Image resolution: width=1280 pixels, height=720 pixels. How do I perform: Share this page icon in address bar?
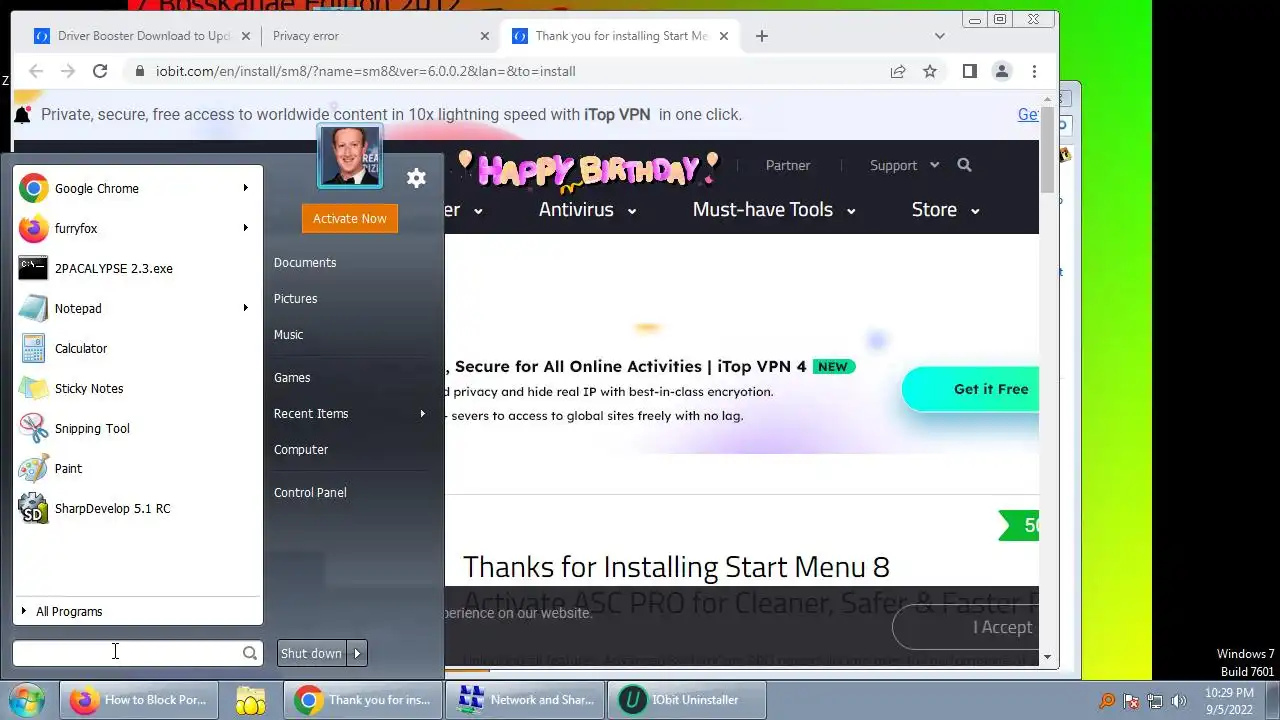898,71
